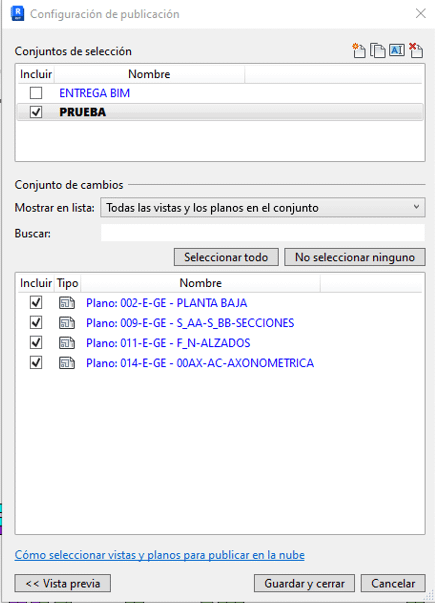Click Guardar y cerrar button
435x603 pixels.
coord(304,583)
